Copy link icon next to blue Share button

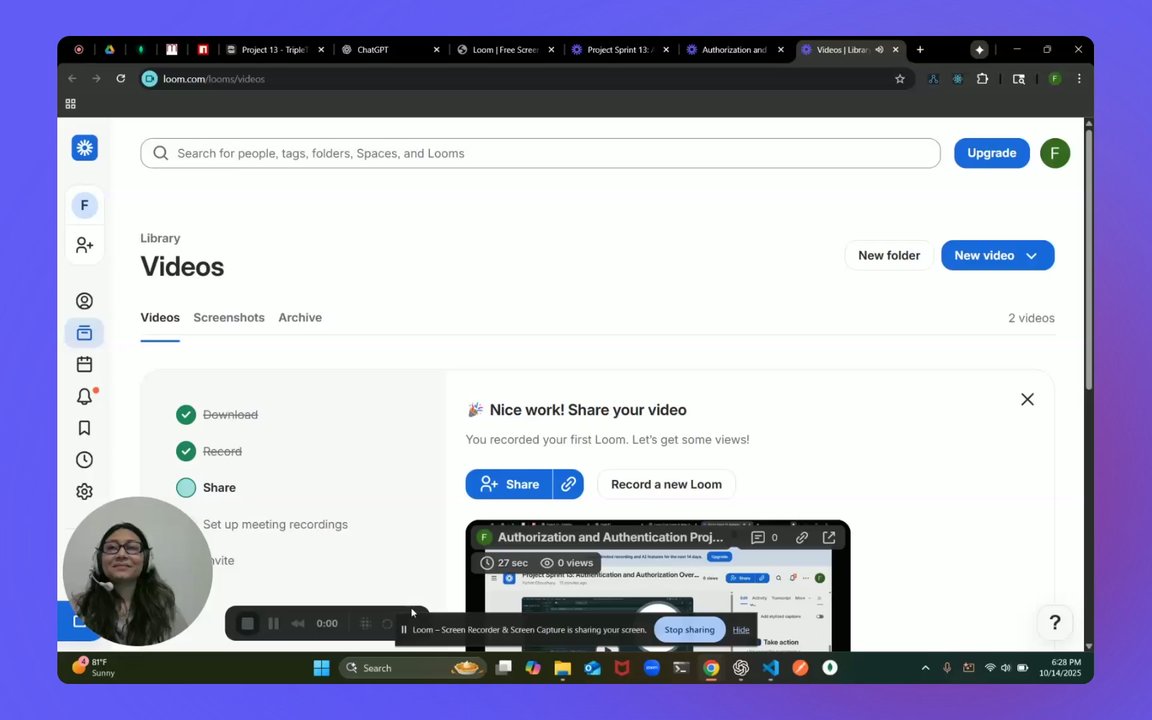[569, 484]
